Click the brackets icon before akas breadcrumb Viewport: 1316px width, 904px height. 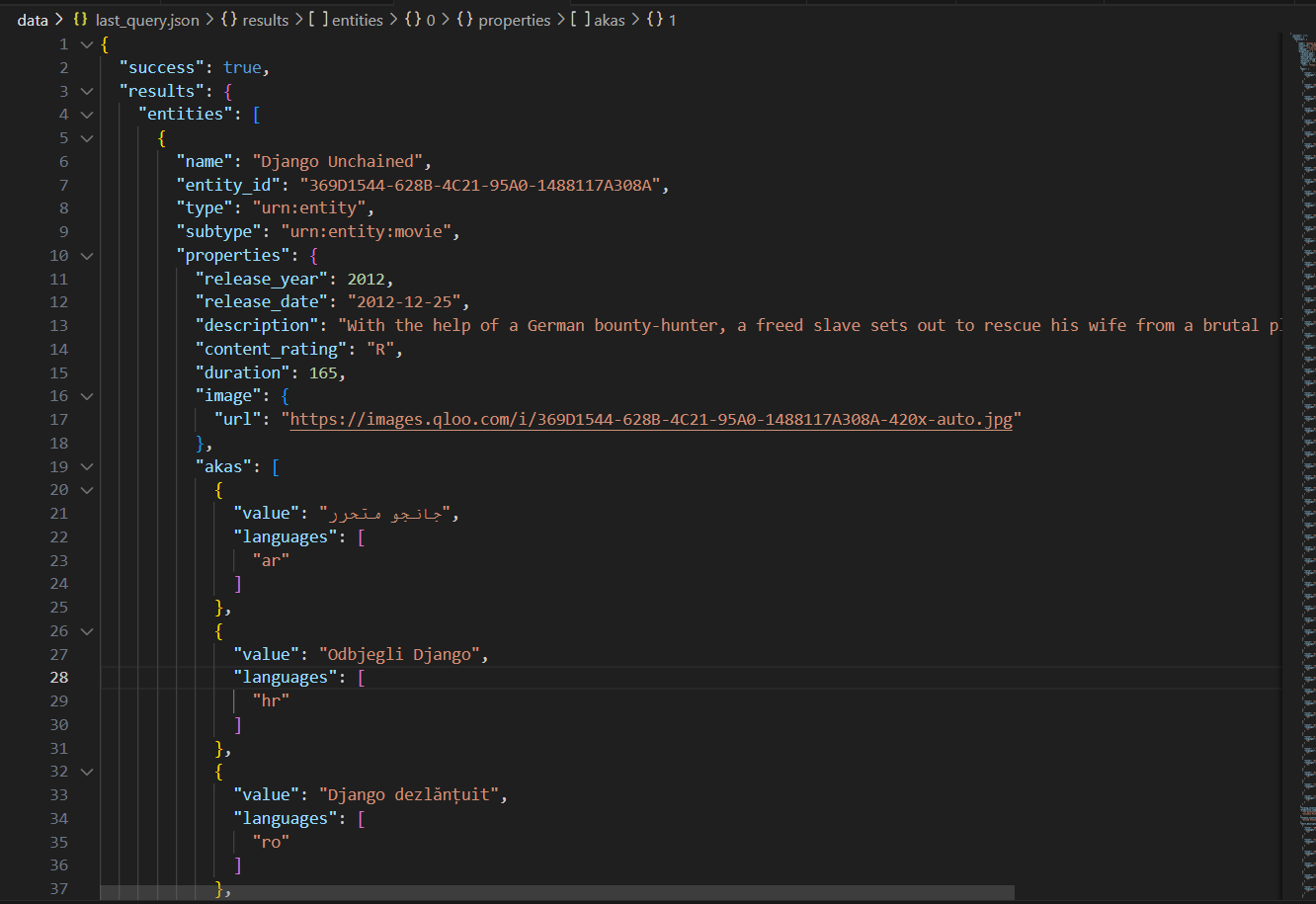(x=580, y=20)
